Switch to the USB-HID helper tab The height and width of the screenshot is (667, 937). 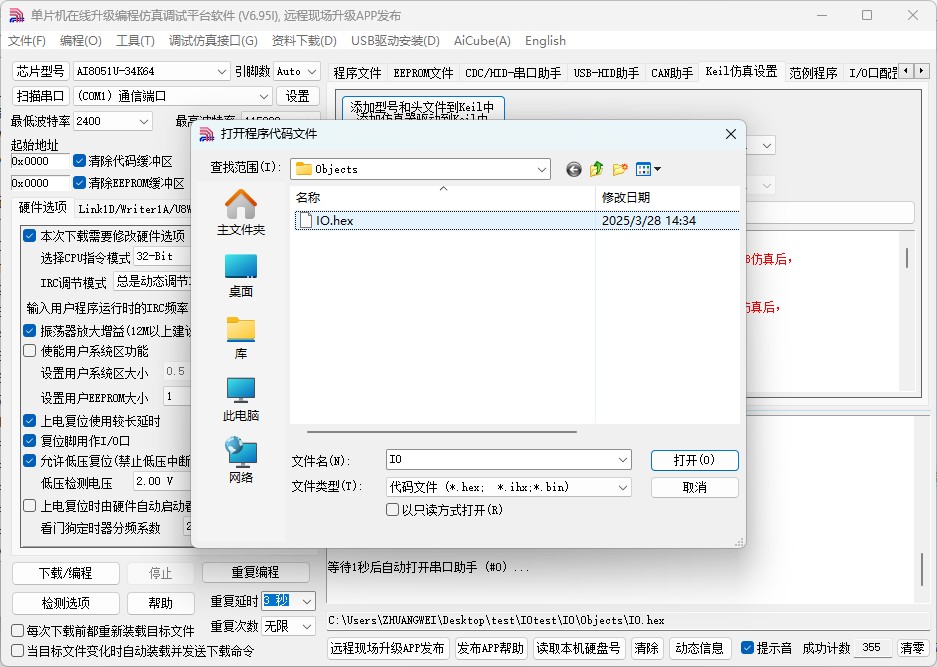pos(606,73)
